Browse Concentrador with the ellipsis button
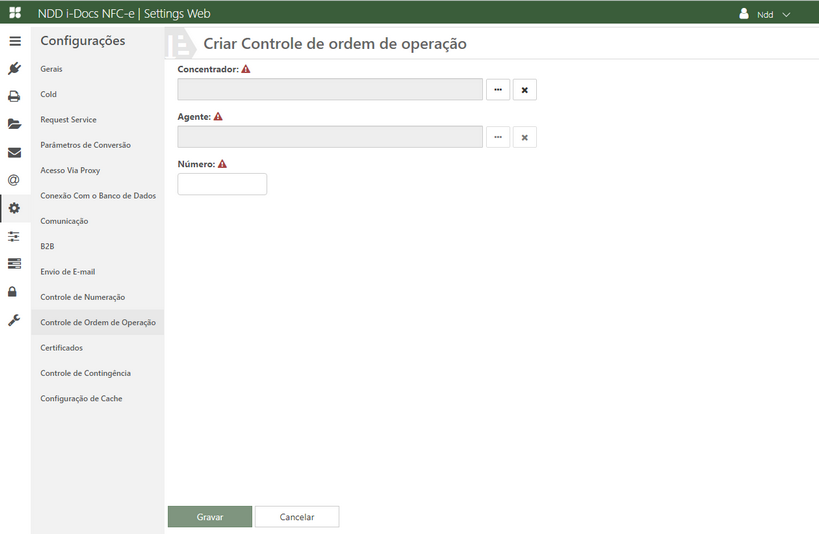 tap(498, 89)
